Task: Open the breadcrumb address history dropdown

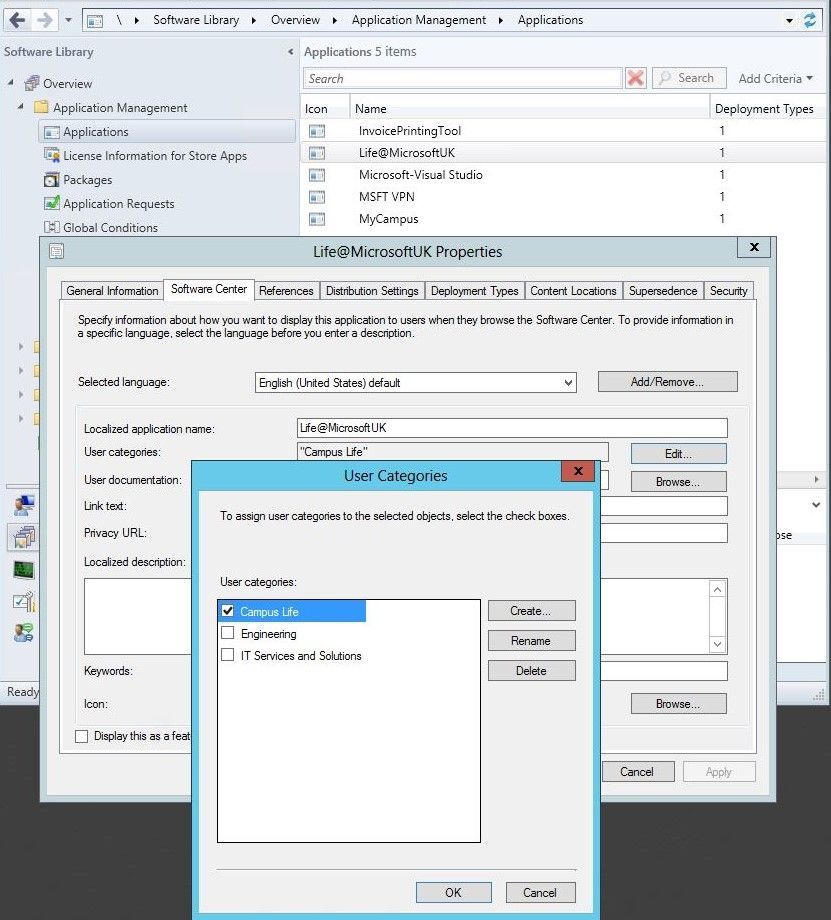Action: (789, 21)
